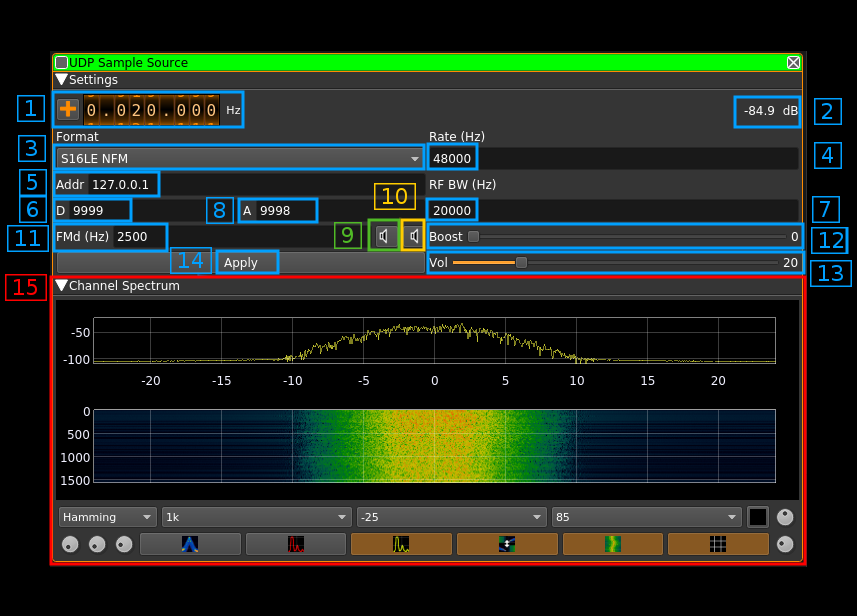Collapse the Settings section
Screen dimensions: 857x616
[x=62, y=79]
